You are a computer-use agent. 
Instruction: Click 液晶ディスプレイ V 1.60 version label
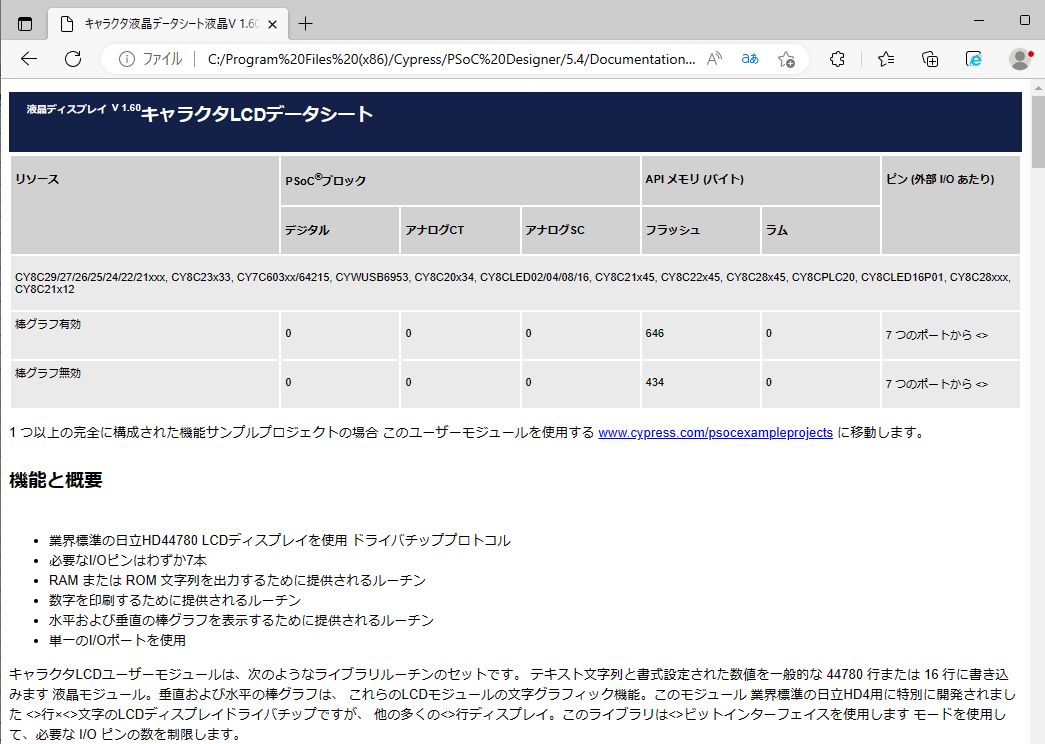[x=84, y=109]
